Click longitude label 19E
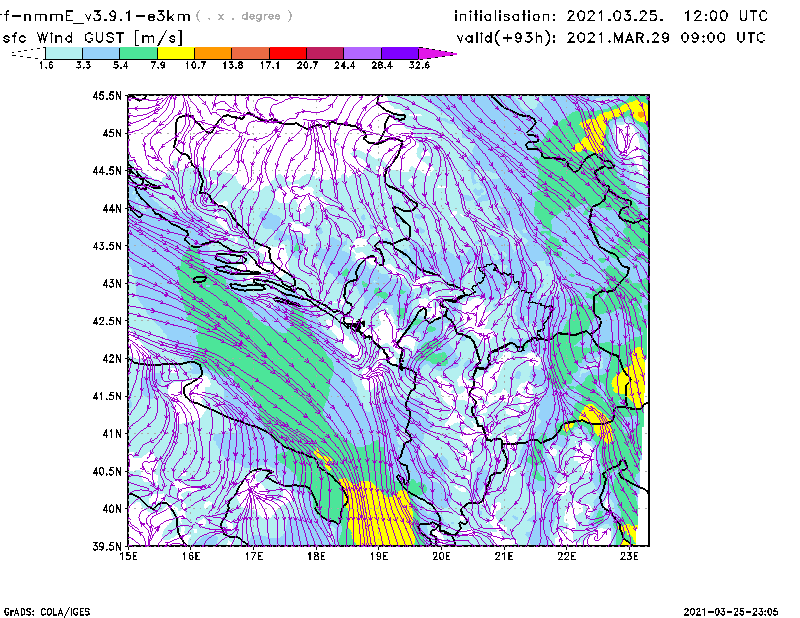This screenshot has width=800, height=618. (379, 556)
